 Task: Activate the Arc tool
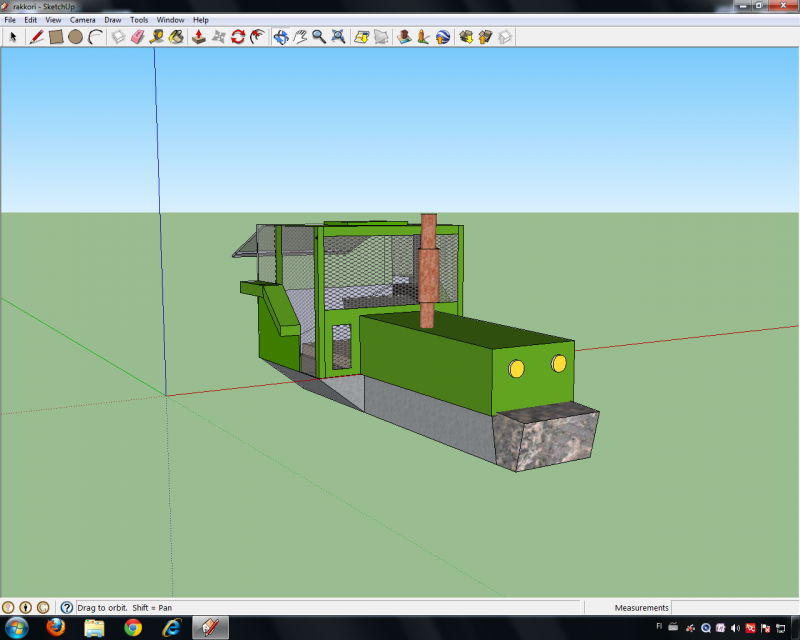click(x=95, y=37)
